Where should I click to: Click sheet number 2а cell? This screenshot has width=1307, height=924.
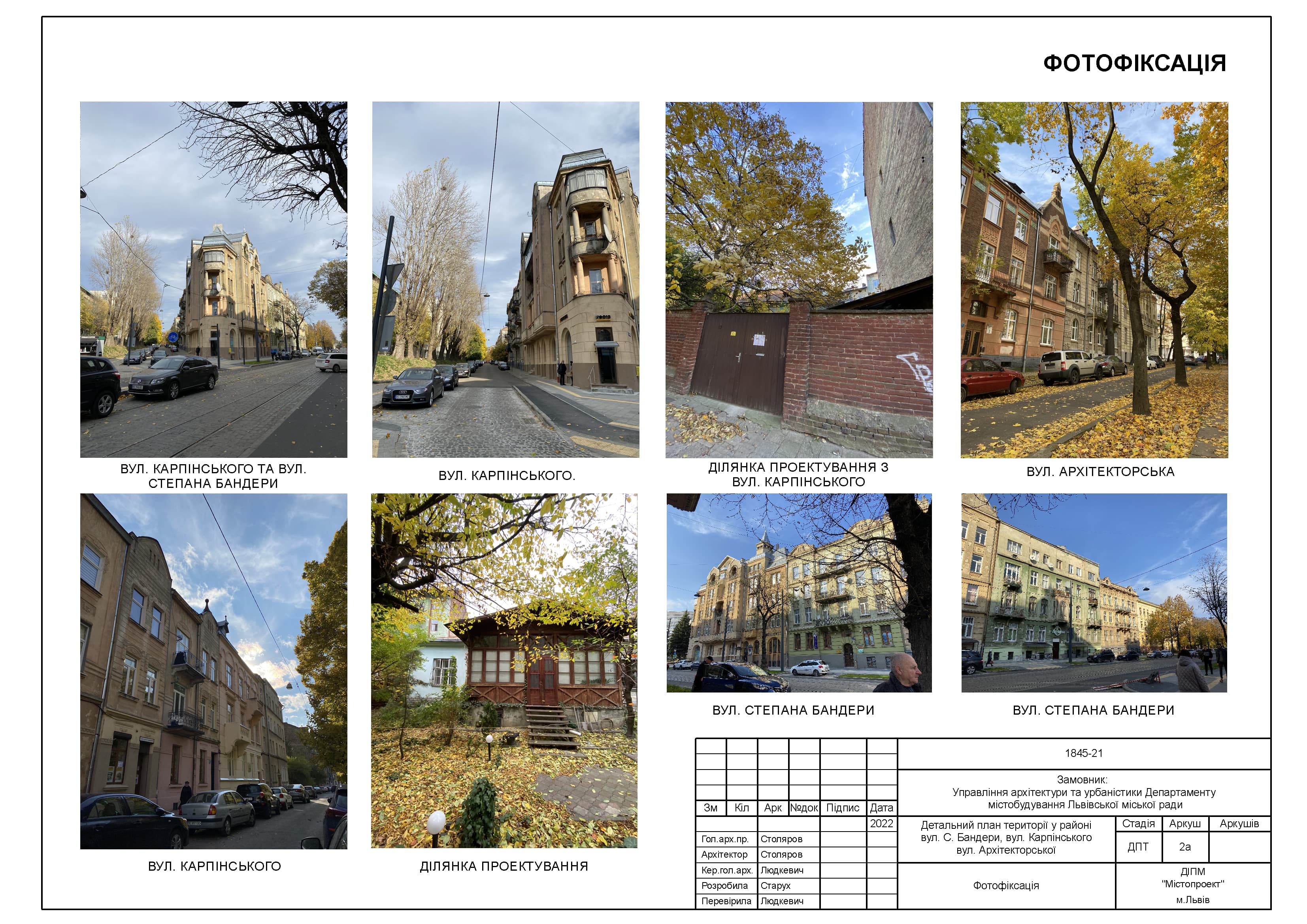(1184, 847)
